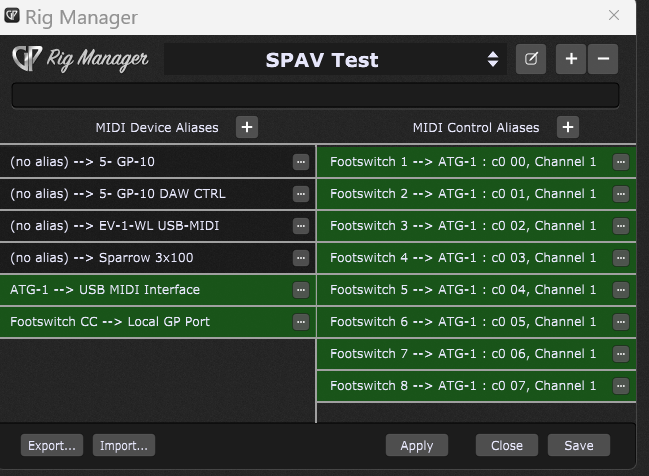Open options for 5- GP-10 DAW CTRL row

pos(301,194)
